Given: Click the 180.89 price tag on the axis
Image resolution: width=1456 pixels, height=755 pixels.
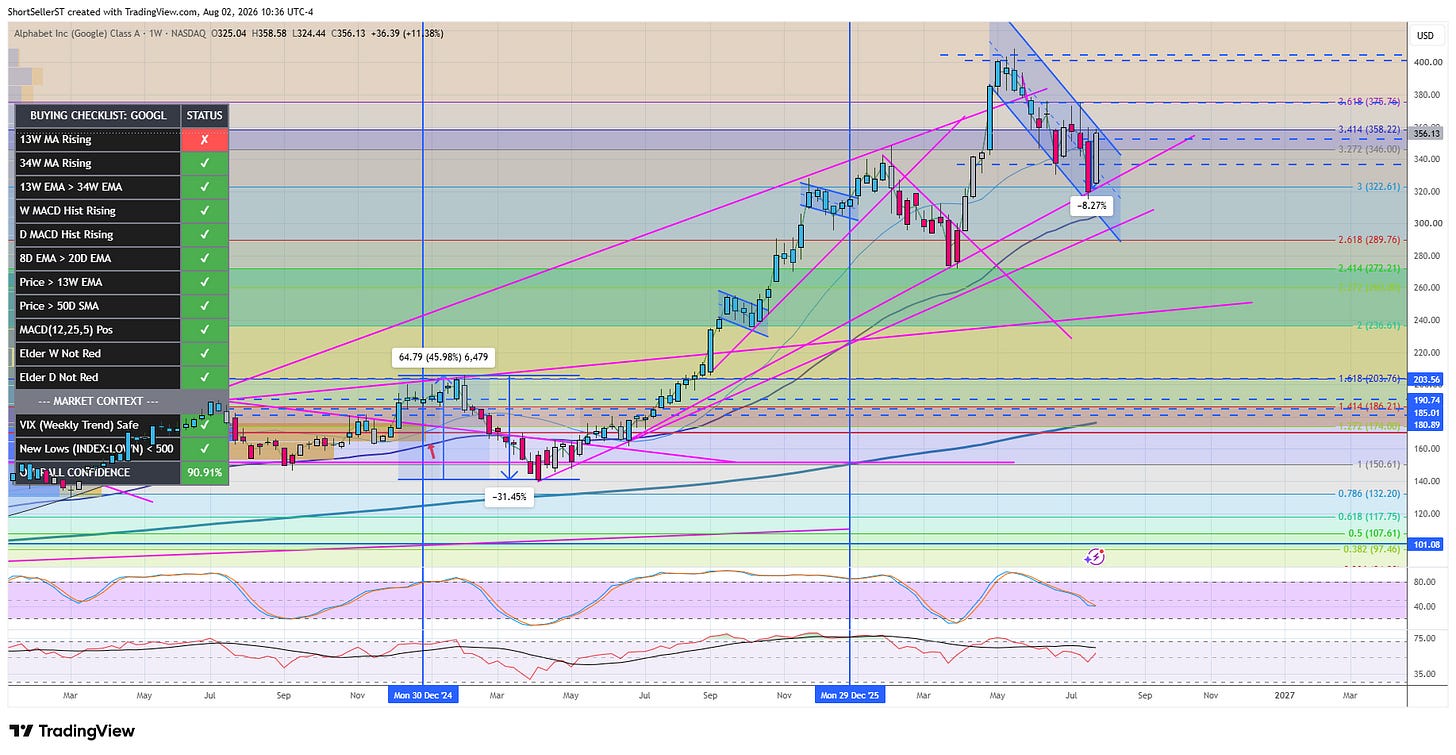Looking at the screenshot, I should 1425,424.
